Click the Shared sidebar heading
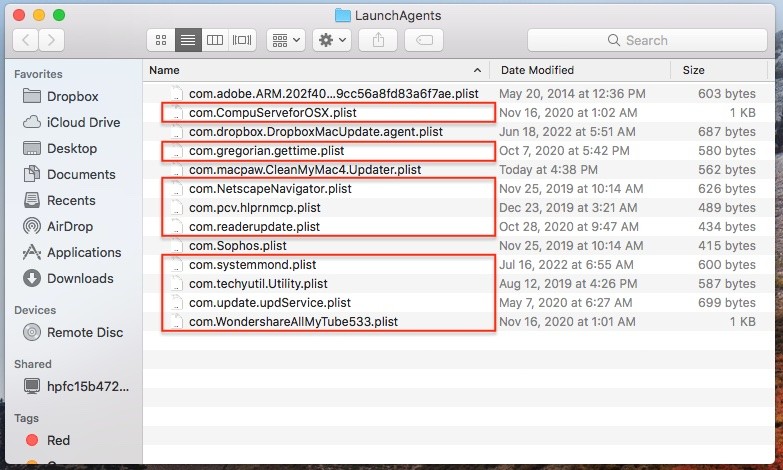 pyautogui.click(x=33, y=364)
